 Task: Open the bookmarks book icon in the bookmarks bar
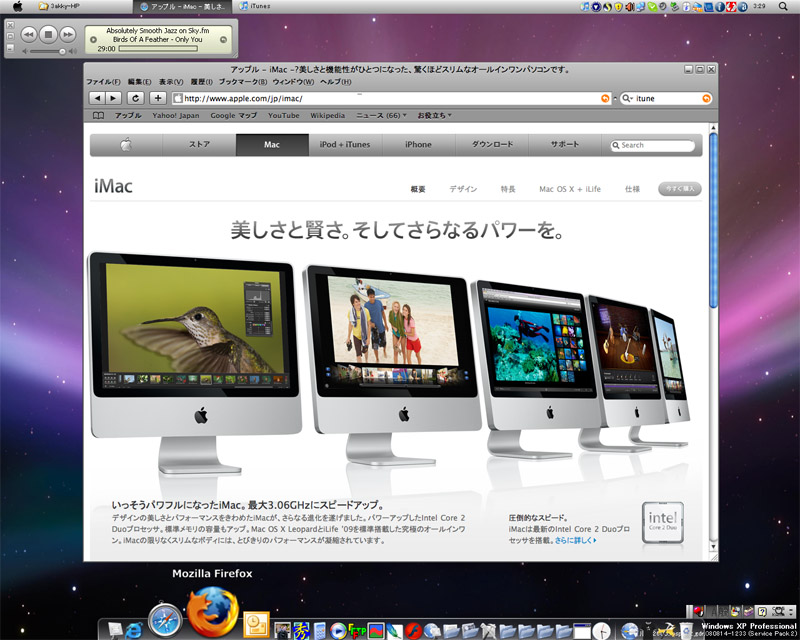tap(98, 116)
